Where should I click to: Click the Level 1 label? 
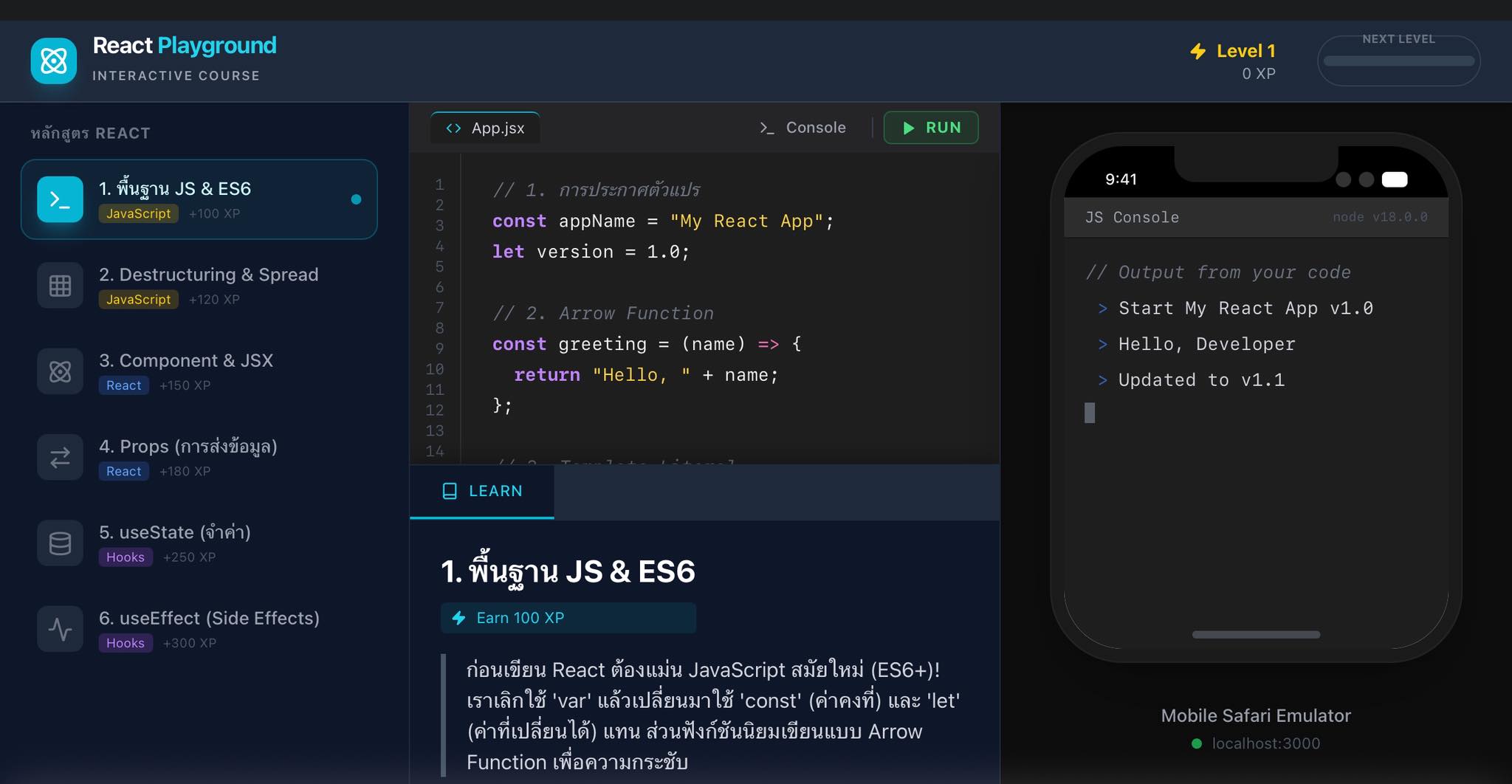pyautogui.click(x=1246, y=51)
